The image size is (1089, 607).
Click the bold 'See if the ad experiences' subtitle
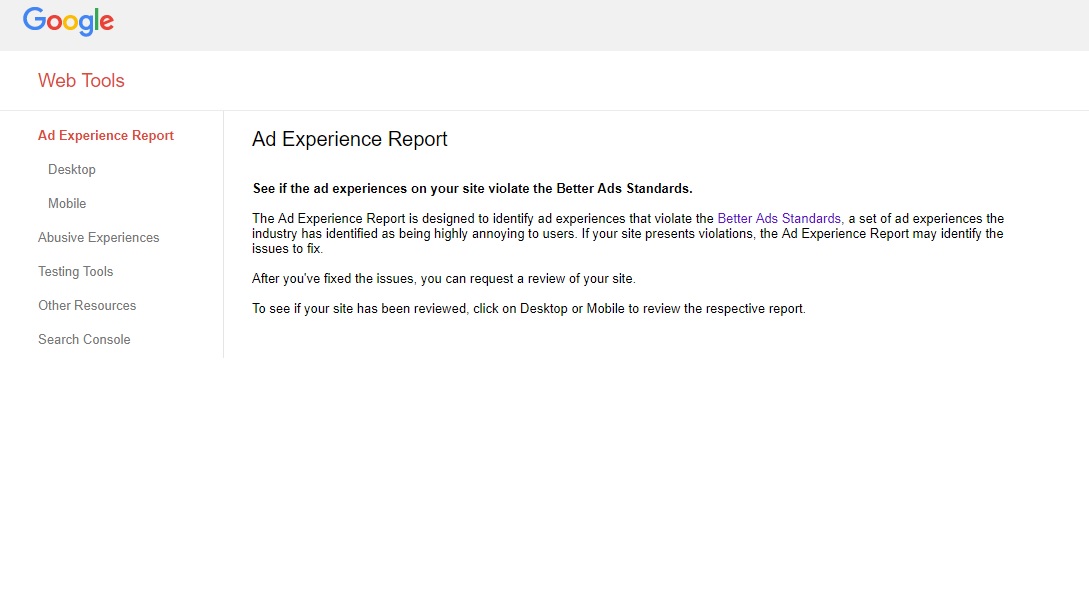[x=472, y=189]
